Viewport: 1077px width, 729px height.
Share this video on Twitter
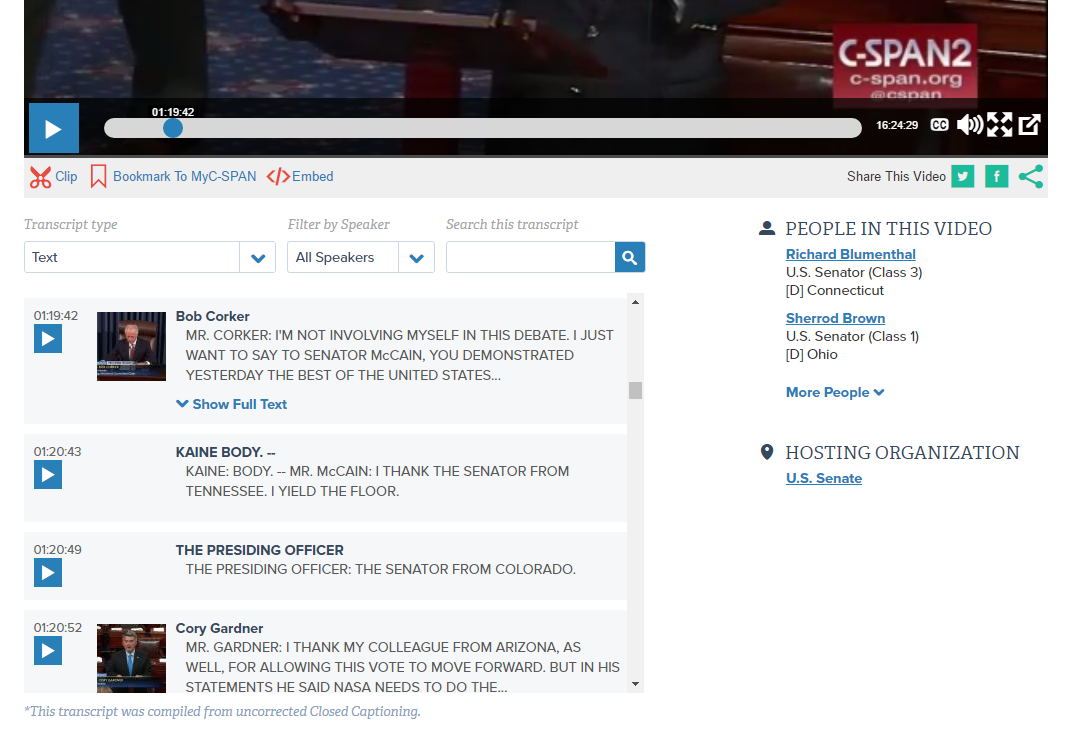coord(962,177)
